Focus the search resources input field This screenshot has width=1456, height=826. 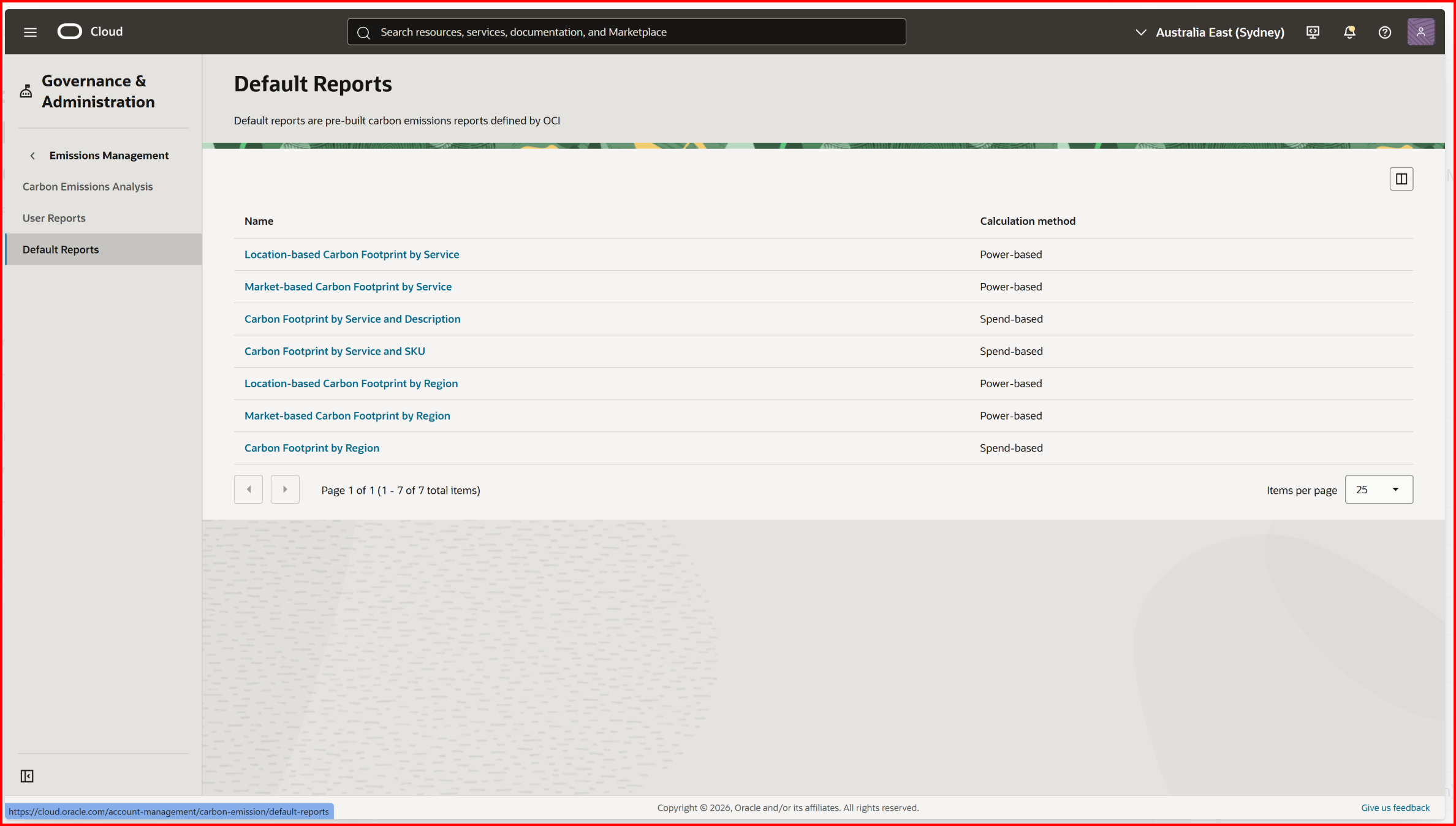[x=625, y=32]
